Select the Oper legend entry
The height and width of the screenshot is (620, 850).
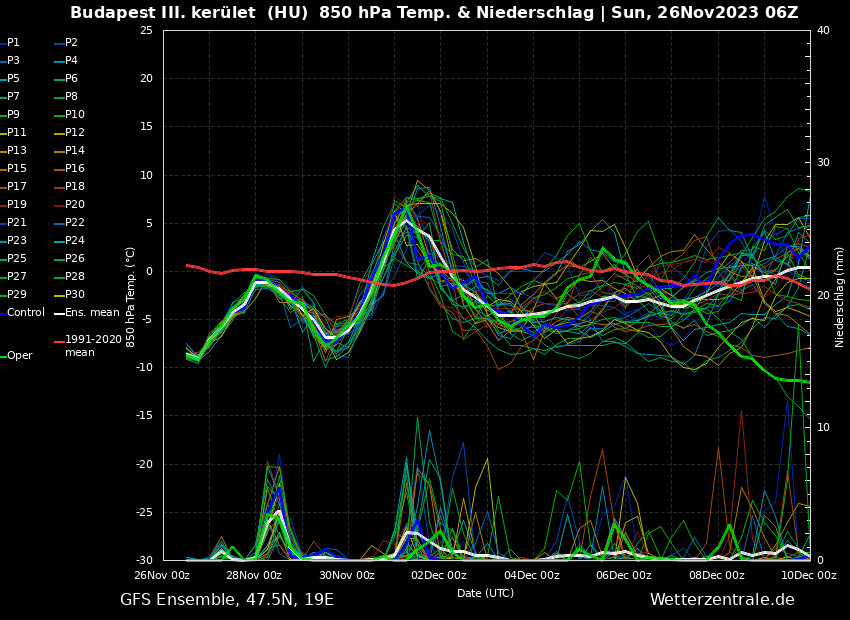pyautogui.click(x=20, y=356)
